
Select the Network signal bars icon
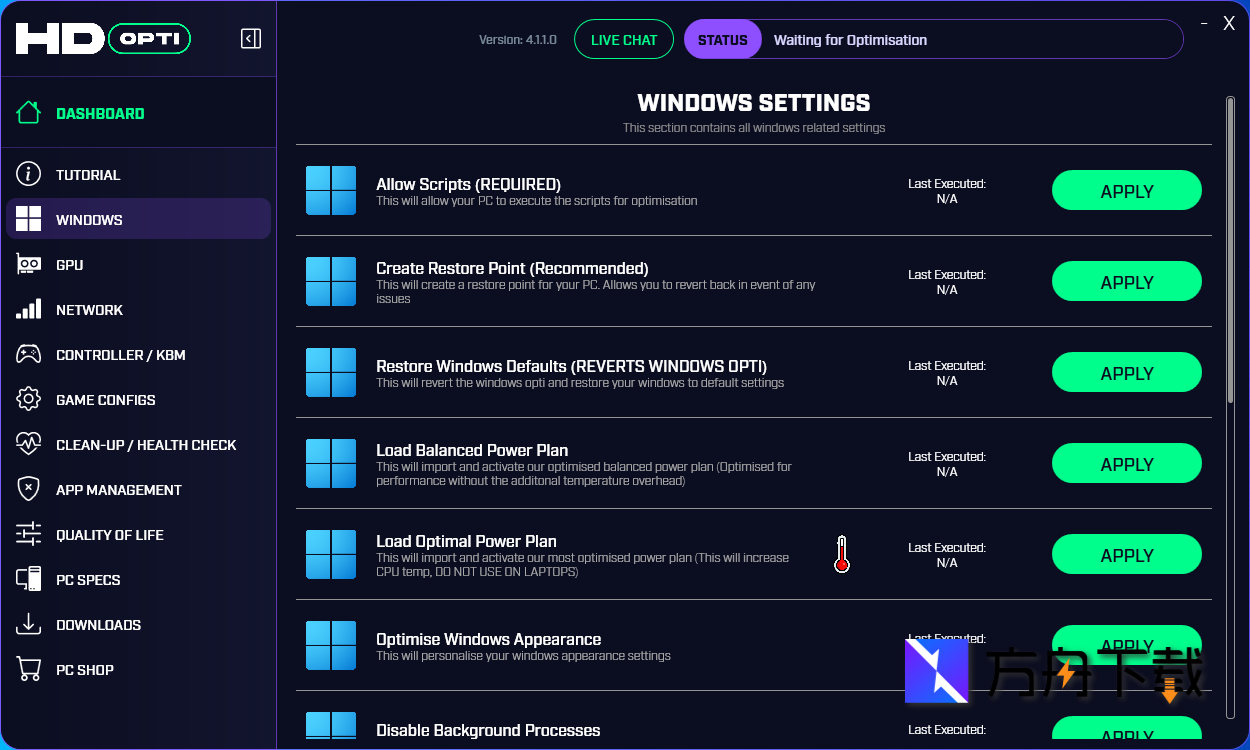coord(29,309)
